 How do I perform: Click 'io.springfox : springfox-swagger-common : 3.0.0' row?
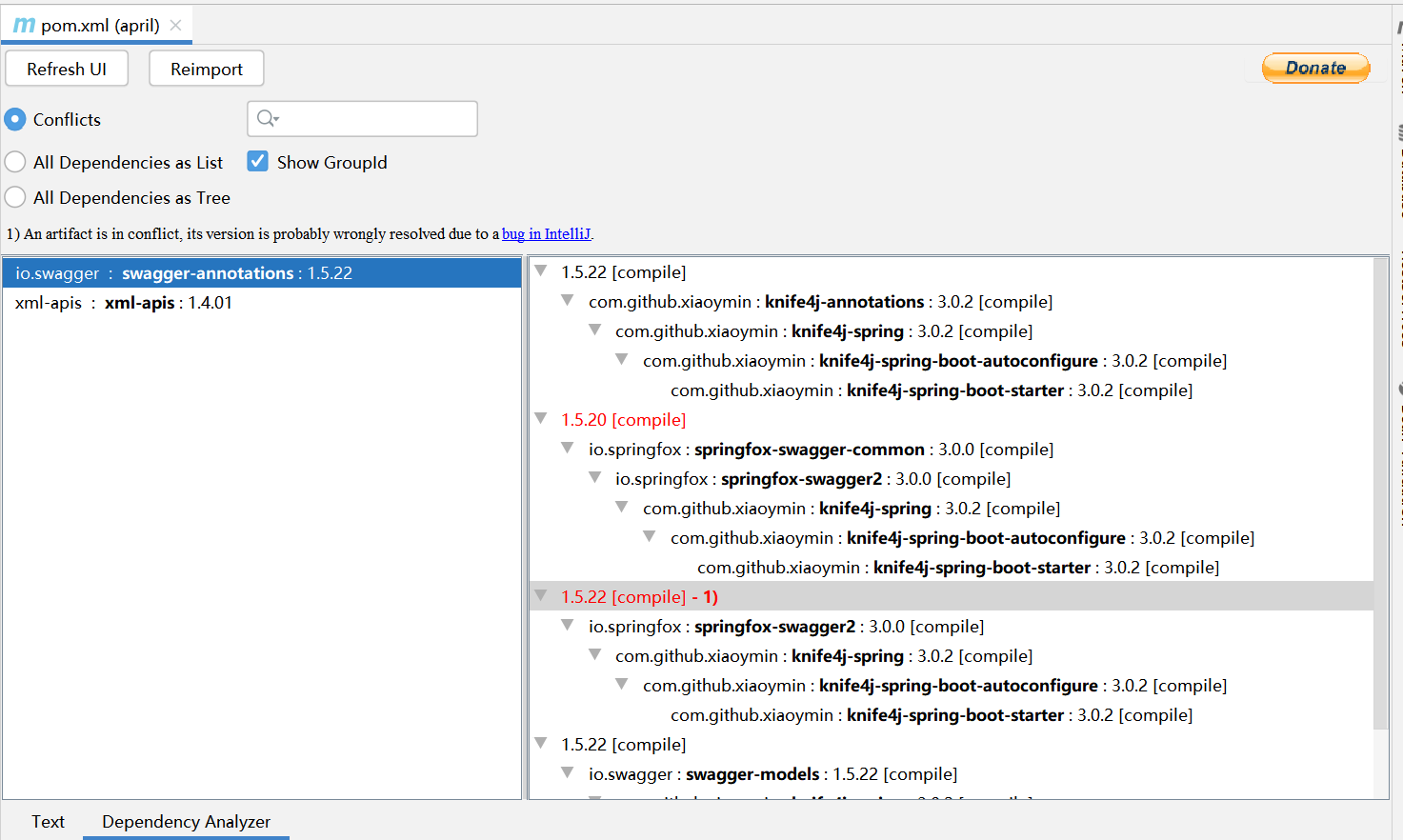(x=821, y=450)
